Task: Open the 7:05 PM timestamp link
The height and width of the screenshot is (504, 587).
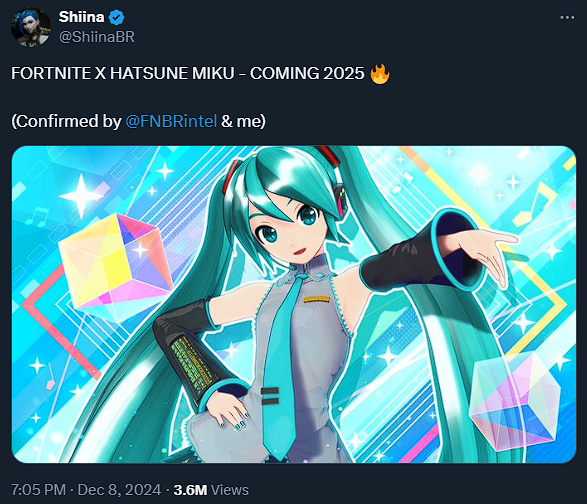Action: [x=38, y=490]
